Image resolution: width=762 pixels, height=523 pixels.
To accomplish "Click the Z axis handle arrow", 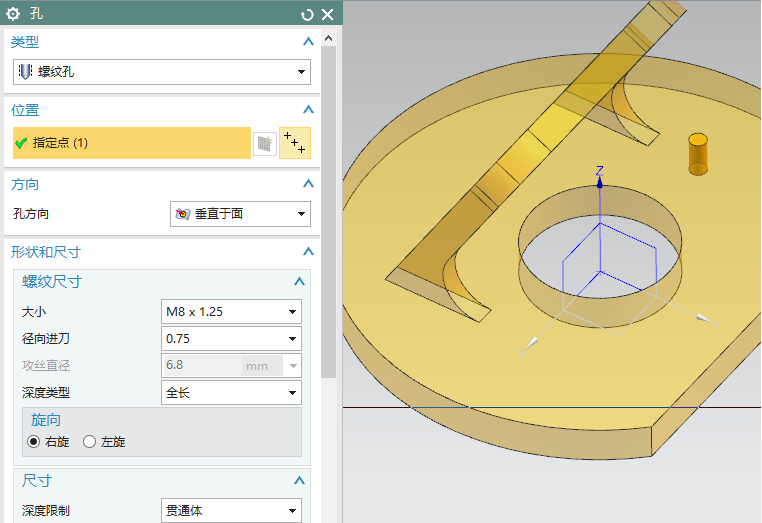I will point(600,183).
